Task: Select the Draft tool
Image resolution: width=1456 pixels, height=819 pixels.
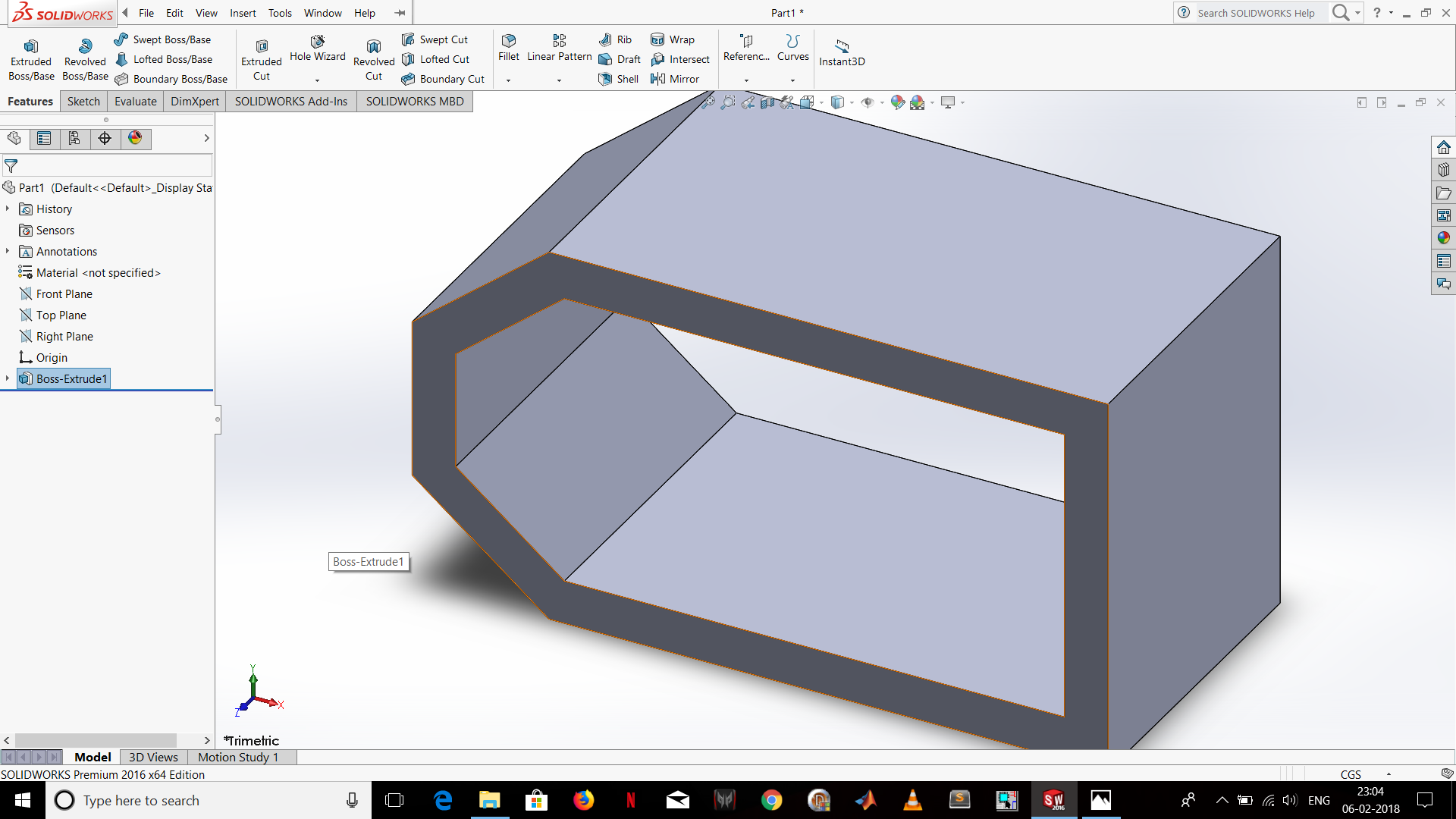Action: pyautogui.click(x=620, y=59)
